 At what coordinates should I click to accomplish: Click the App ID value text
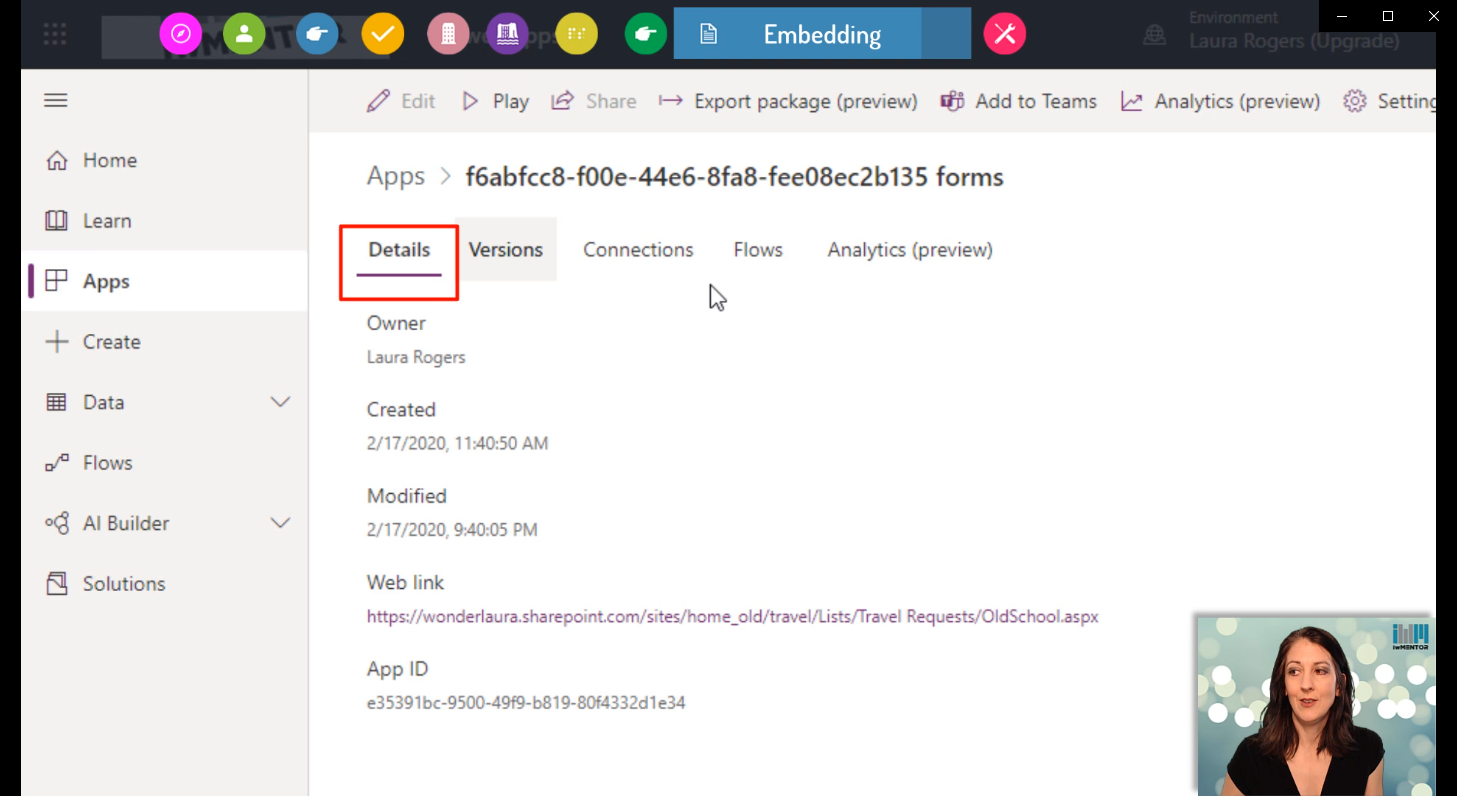coord(526,703)
